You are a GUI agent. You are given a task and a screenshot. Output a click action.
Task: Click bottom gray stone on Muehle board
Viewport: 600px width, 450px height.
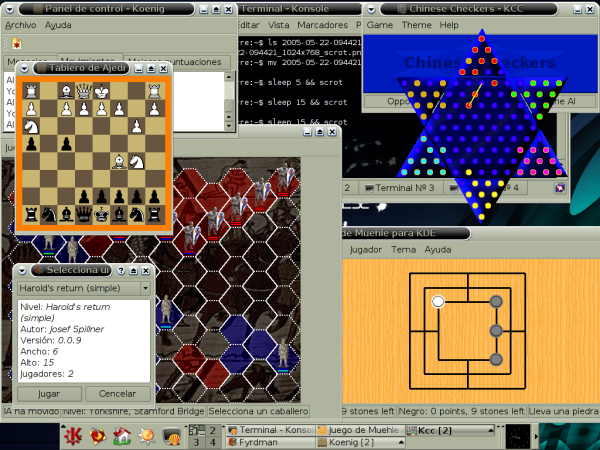pyautogui.click(x=496, y=359)
